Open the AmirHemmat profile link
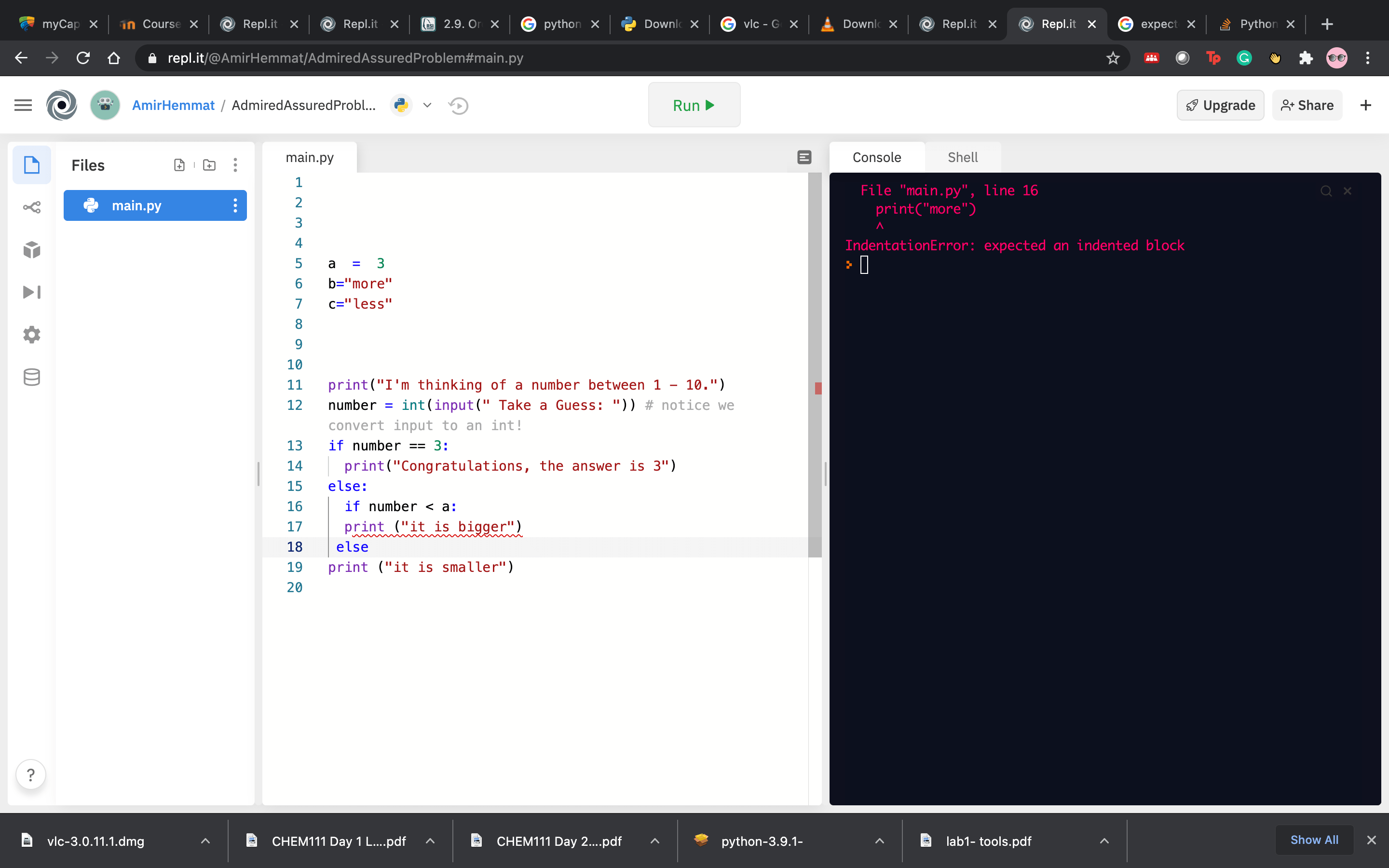Screen dimensions: 1389x868 173,106
